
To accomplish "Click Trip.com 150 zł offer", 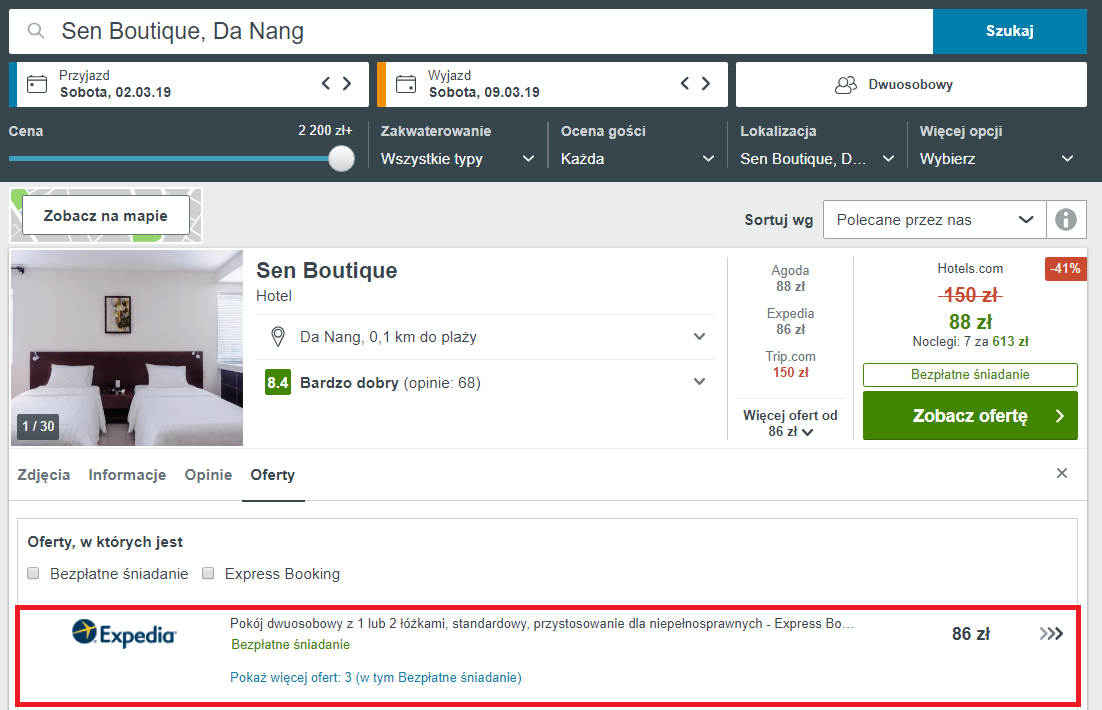I will (x=790, y=364).
